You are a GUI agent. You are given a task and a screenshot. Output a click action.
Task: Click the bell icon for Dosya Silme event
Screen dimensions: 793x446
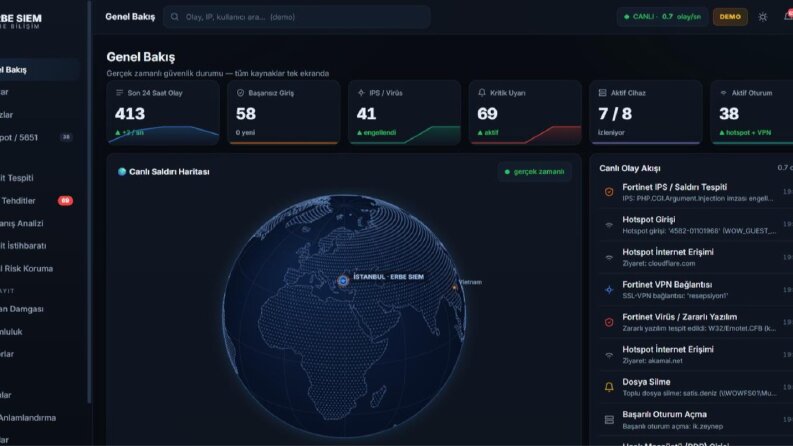(x=609, y=387)
